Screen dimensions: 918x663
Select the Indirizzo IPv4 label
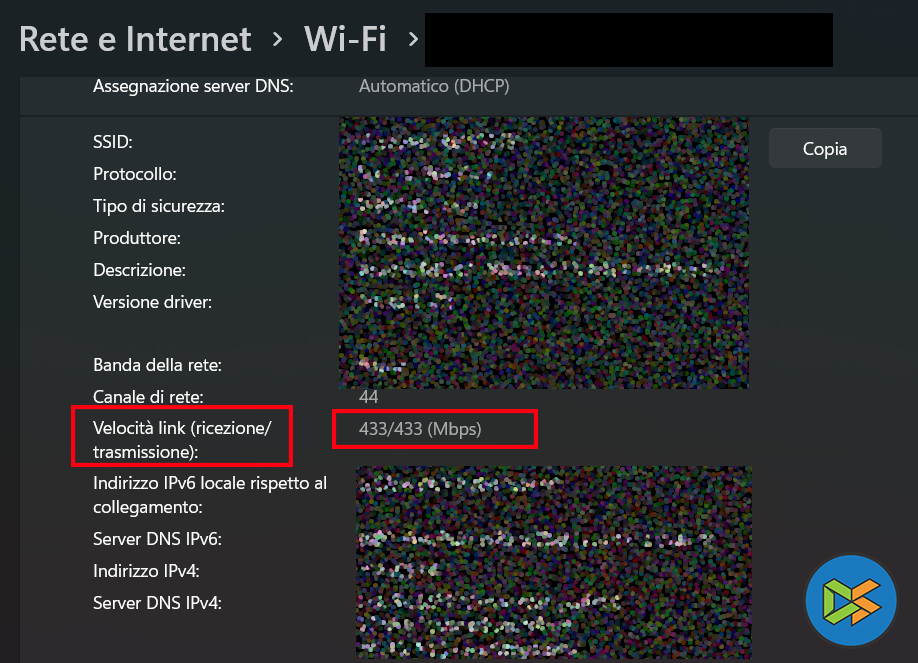(146, 571)
